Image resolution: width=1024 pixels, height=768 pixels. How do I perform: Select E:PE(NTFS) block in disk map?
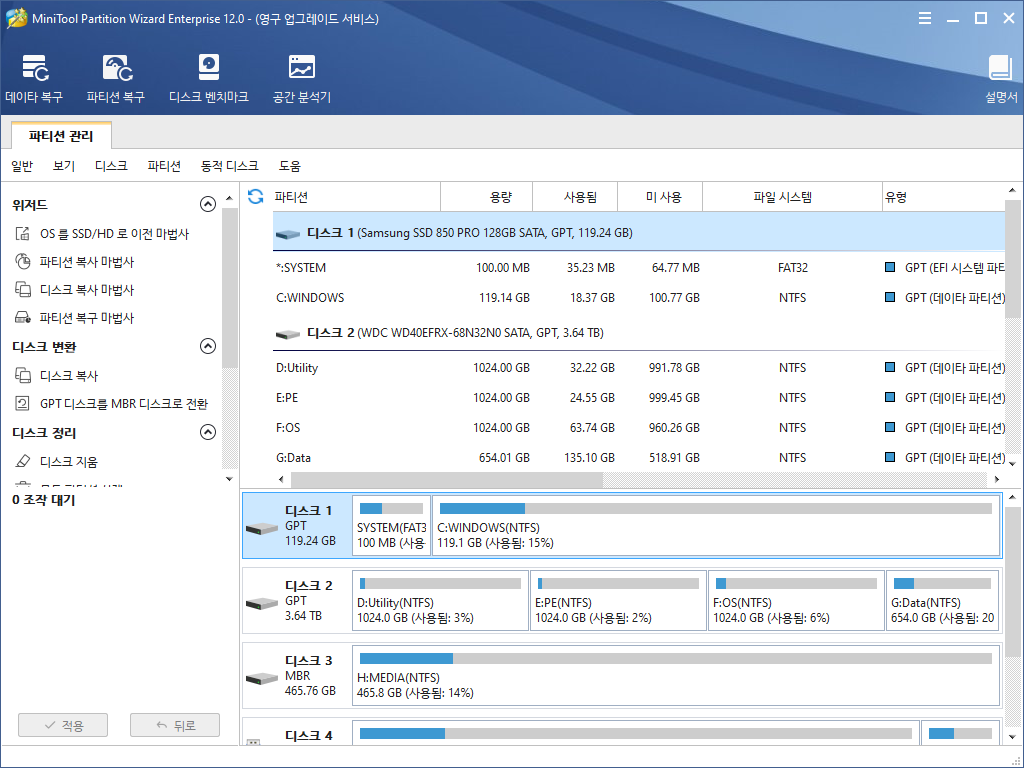[x=618, y=600]
